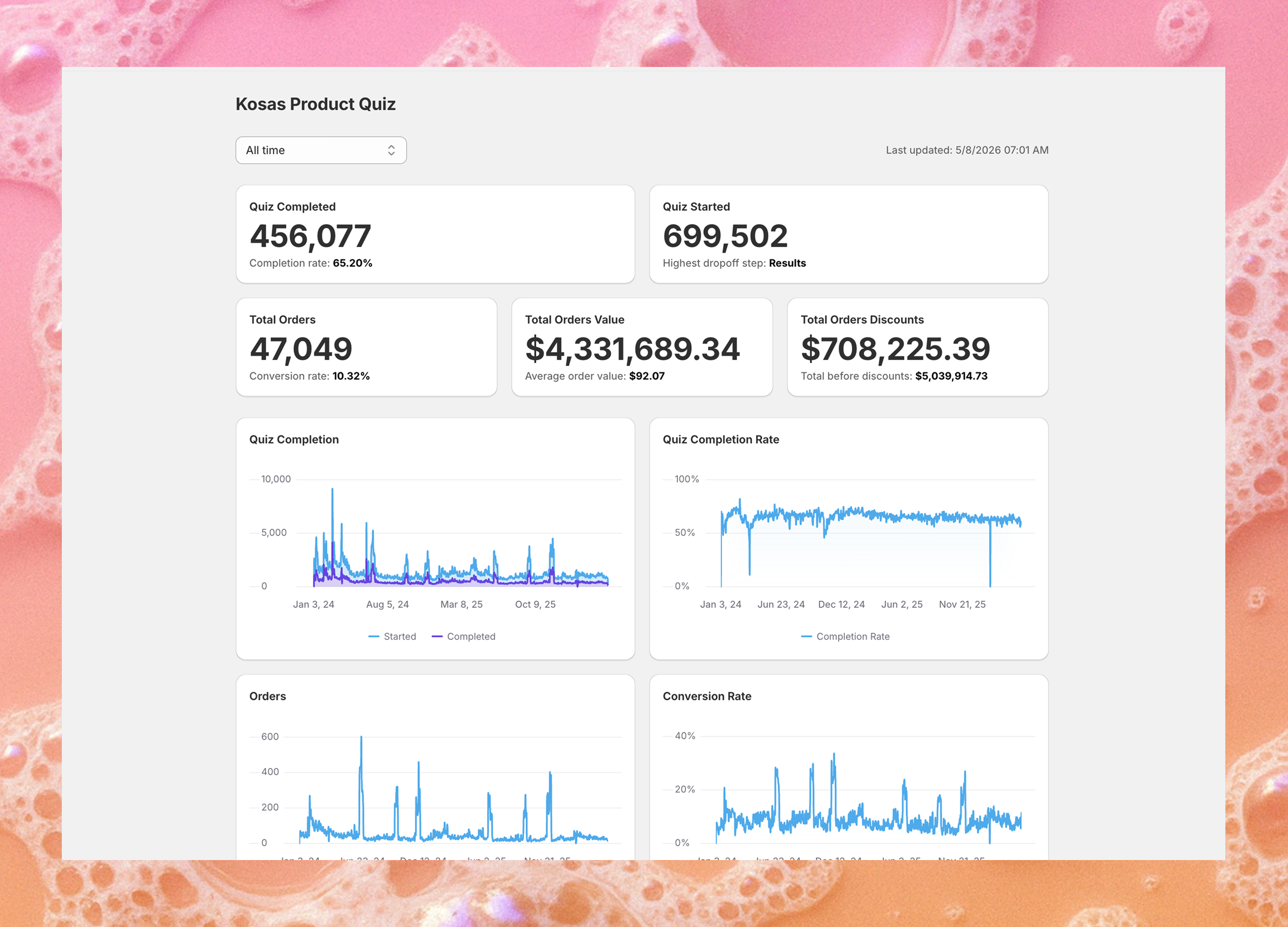Screen dimensions: 1288x927
Task: Click the 200 axis label in Orders chart
Action: [x=270, y=807]
